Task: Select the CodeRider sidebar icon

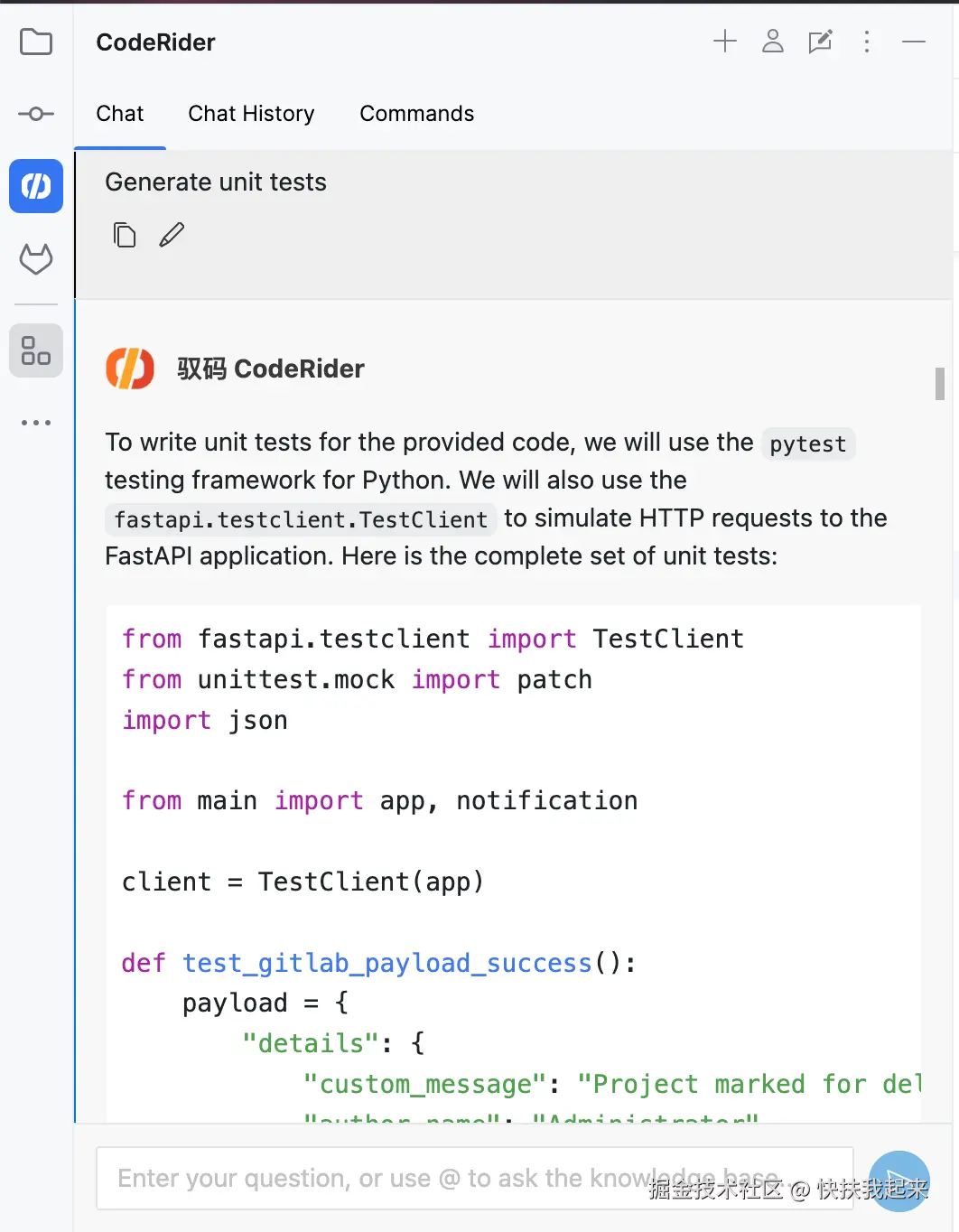Action: coord(36,186)
